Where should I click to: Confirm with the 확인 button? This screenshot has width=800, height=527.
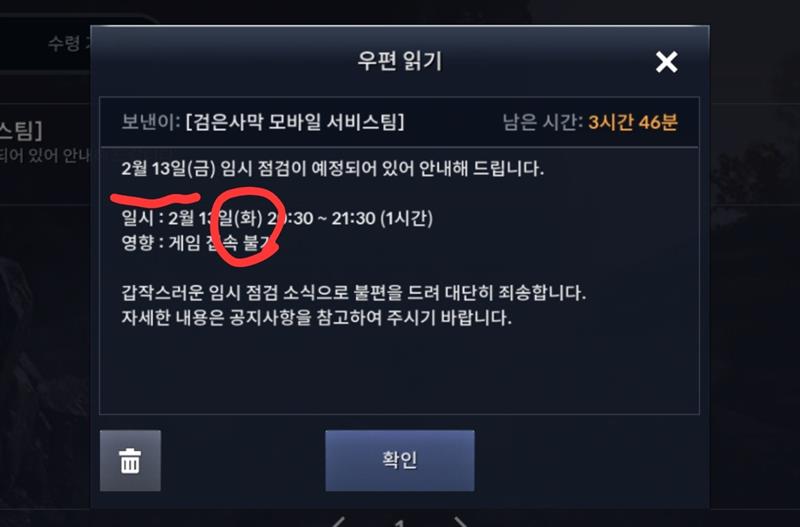[399, 460]
